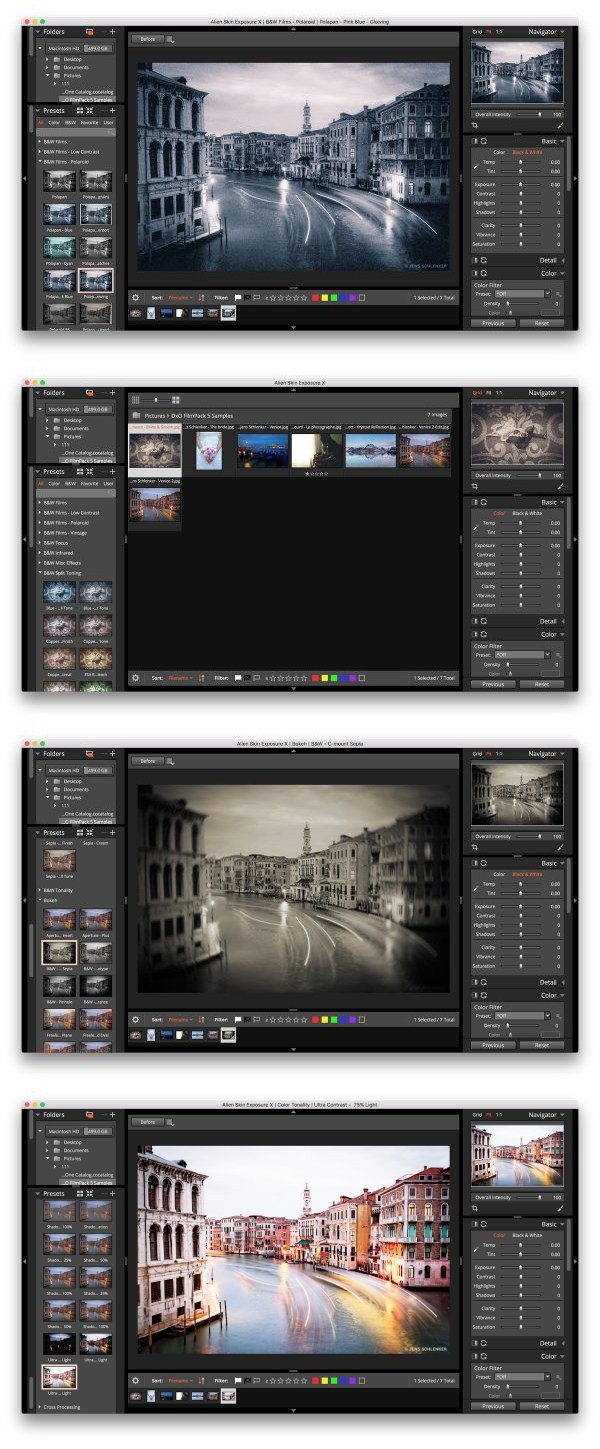Viewport: 600px width, 1449px height.
Task: Toggle Color panel enable switch in third window
Action: tap(475, 995)
